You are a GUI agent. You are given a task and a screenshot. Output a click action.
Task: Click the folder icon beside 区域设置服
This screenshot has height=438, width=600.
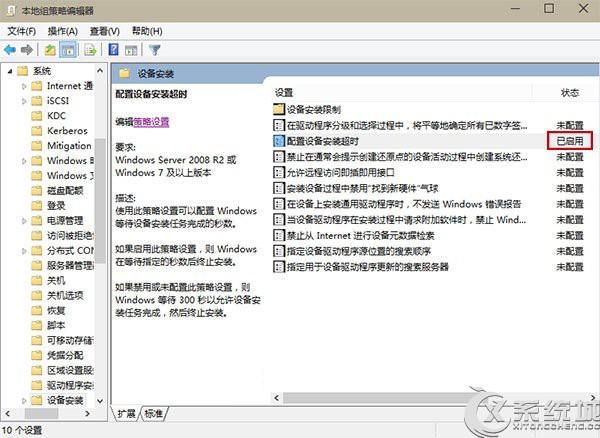tap(36, 370)
